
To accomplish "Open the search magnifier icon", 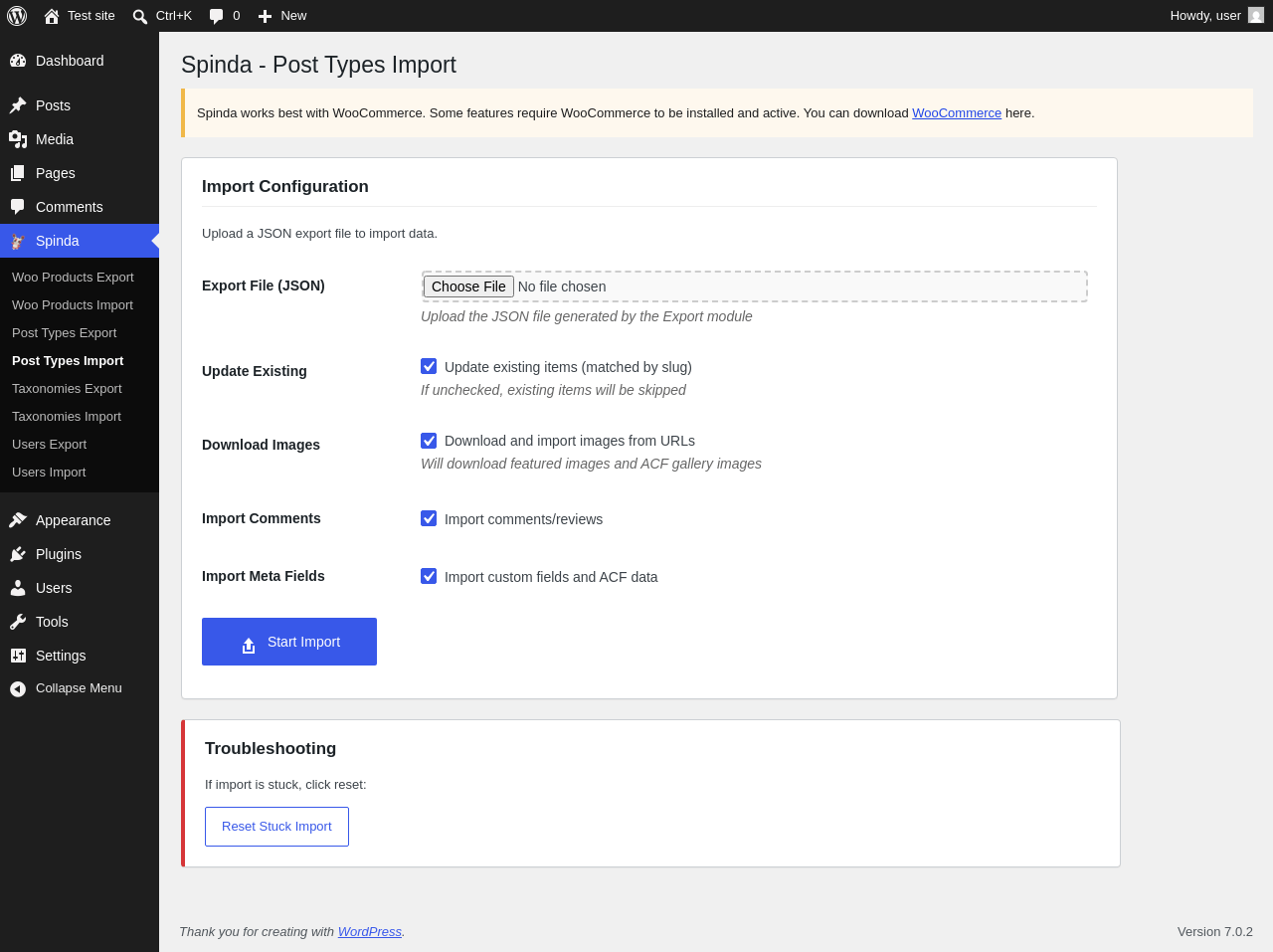I will coord(140,16).
